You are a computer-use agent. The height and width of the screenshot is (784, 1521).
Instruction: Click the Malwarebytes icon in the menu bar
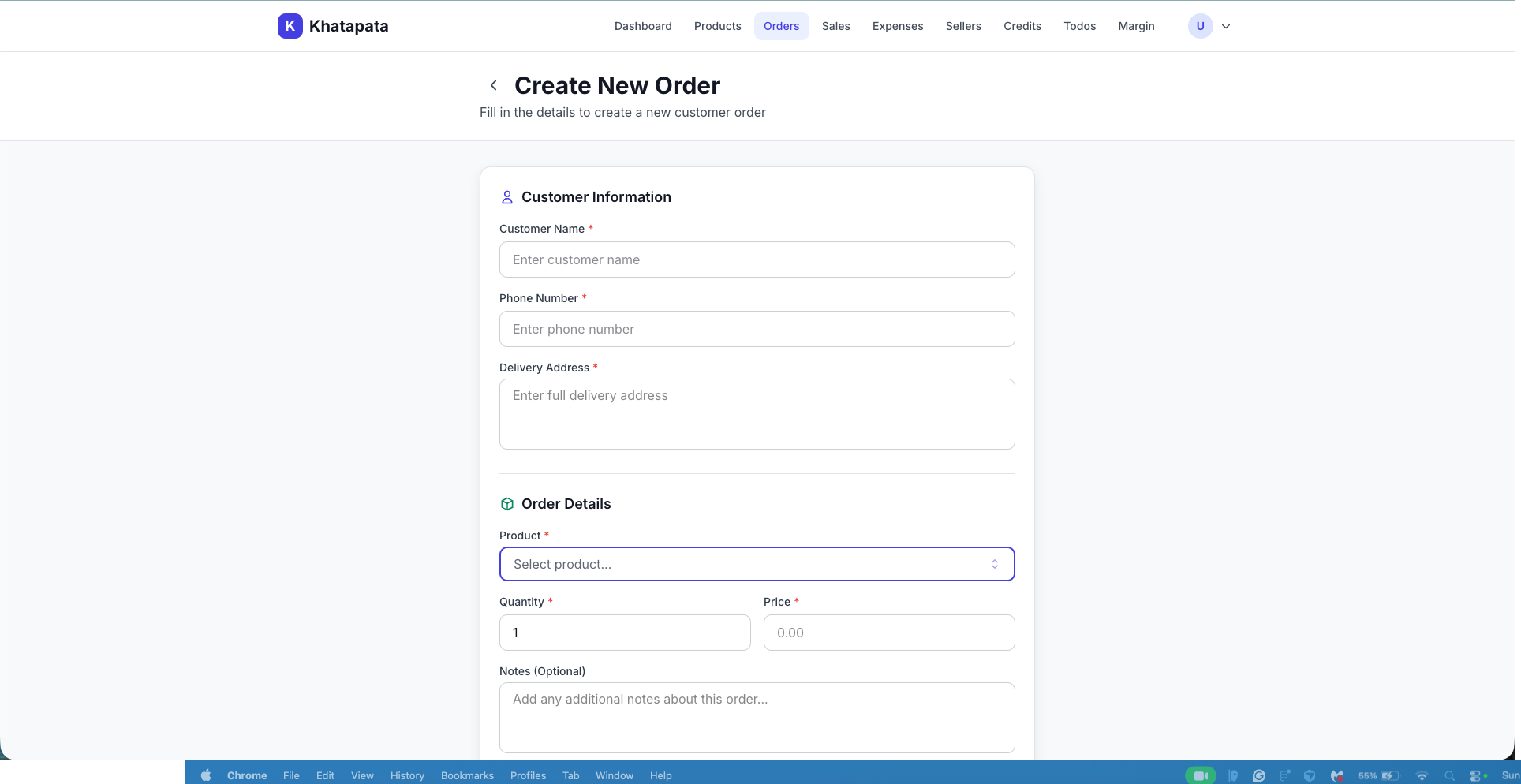coord(1338,775)
